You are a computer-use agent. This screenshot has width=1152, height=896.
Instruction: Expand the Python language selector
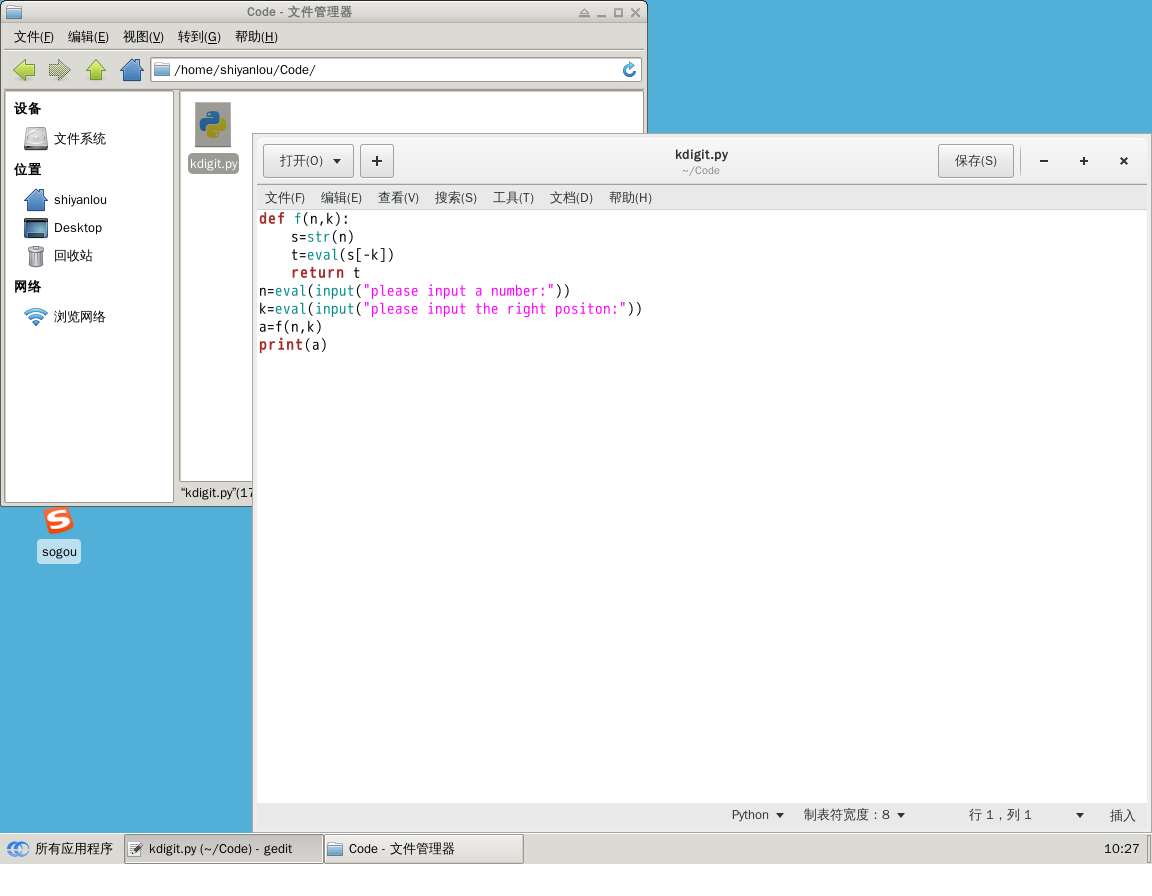pyautogui.click(x=757, y=814)
